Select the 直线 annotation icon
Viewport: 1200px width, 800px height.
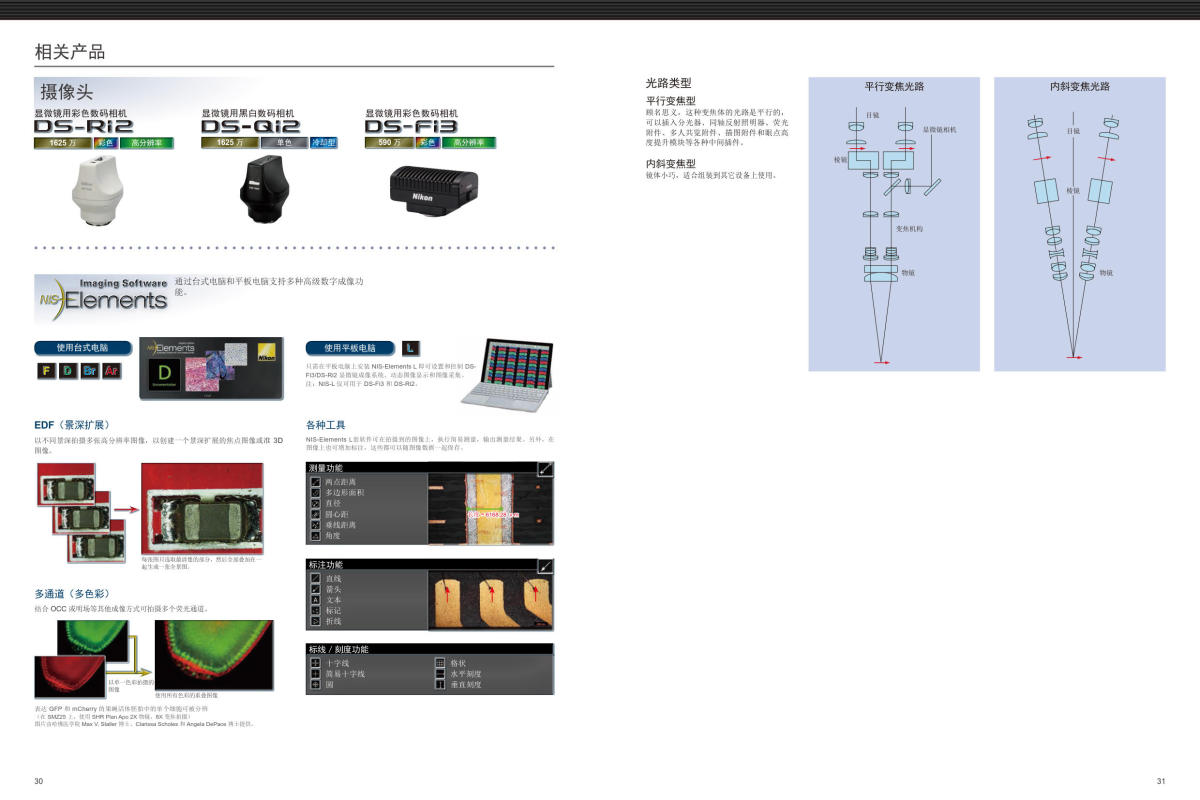tap(316, 578)
